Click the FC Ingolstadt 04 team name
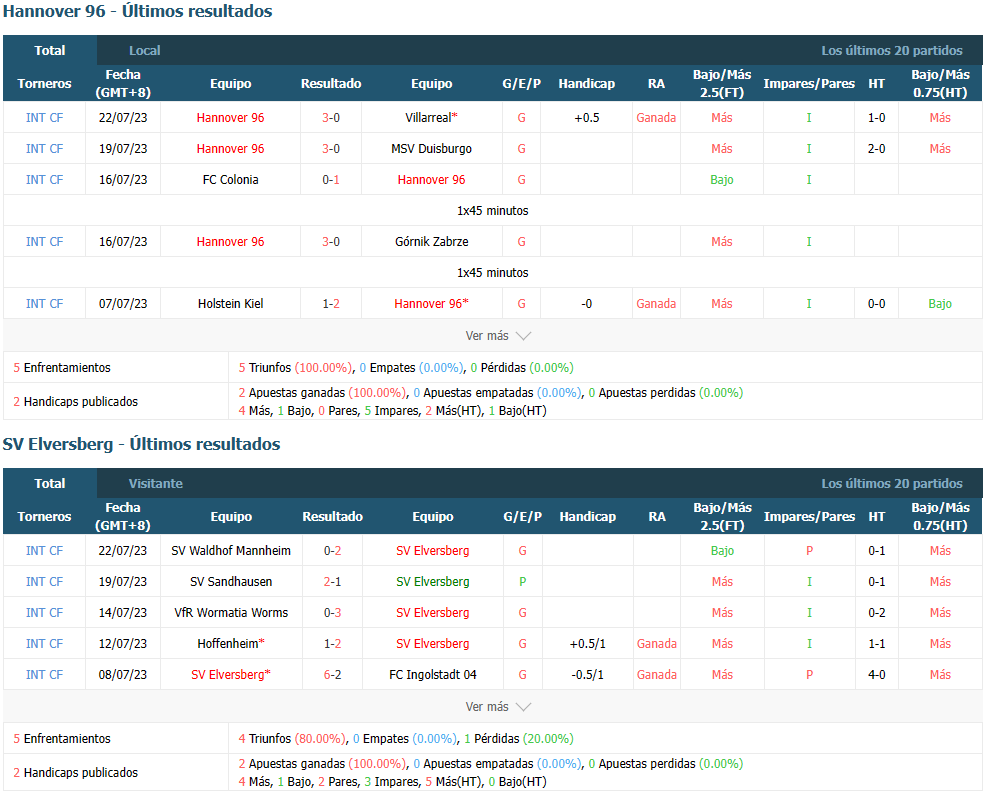This screenshot has width=988, height=795. coord(433,675)
